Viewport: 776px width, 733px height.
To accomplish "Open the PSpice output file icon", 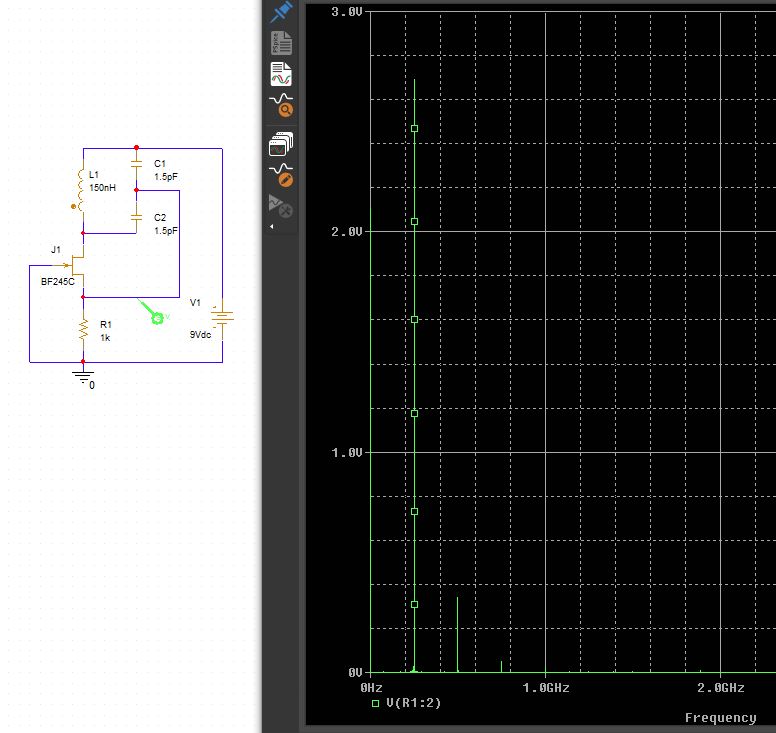I will coord(281,43).
